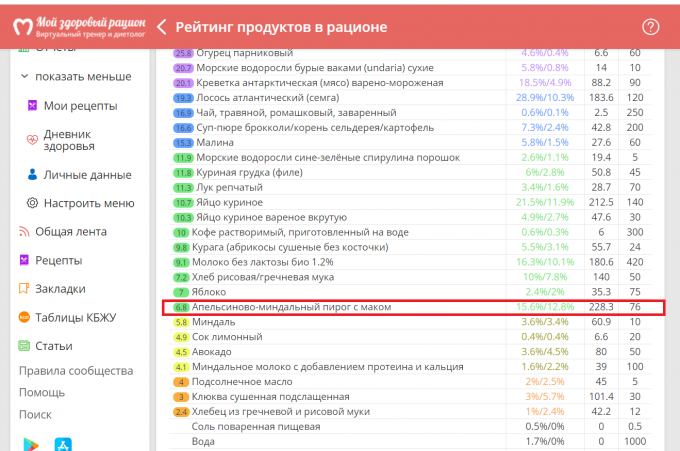Screen dimensions: 680x451
Task: Click the 19.3 rating badge for Лосось атлантический
Action: click(x=183, y=98)
